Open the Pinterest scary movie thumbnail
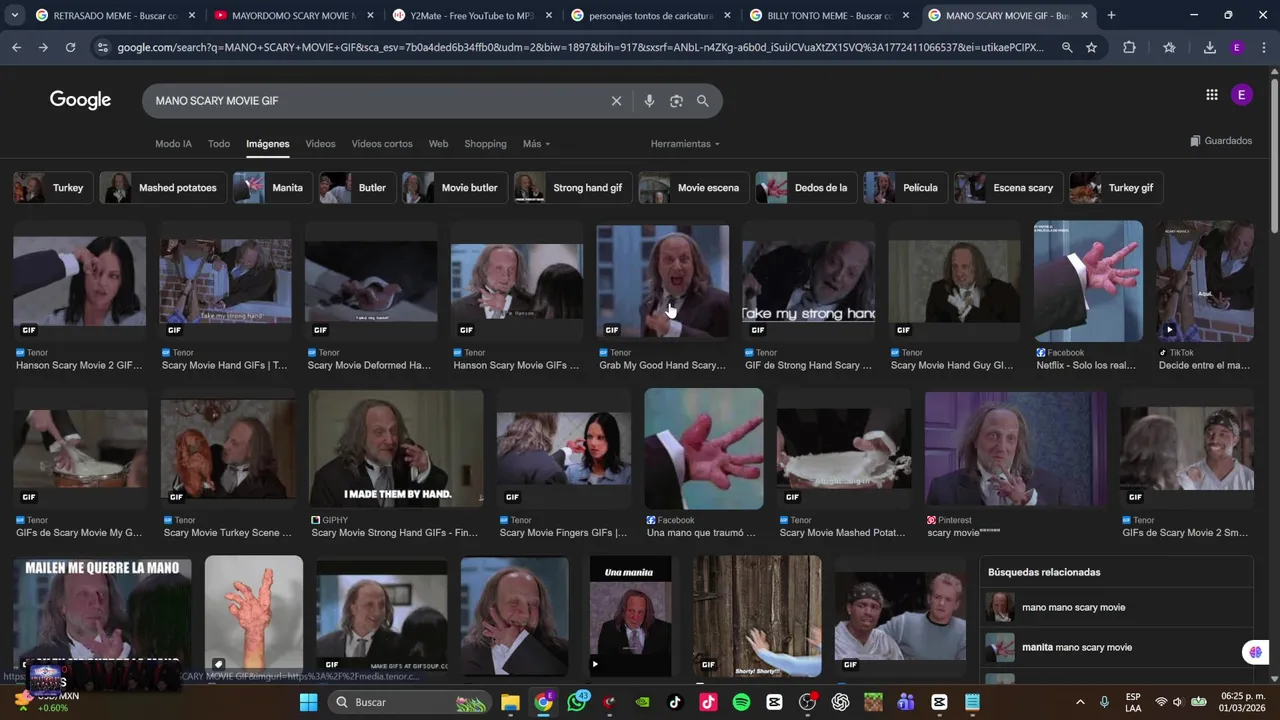This screenshot has height=720, width=1280. 1016,449
